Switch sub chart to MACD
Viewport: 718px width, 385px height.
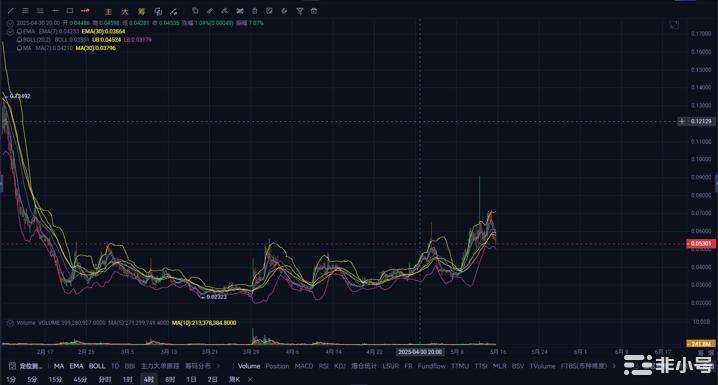pyautogui.click(x=304, y=366)
